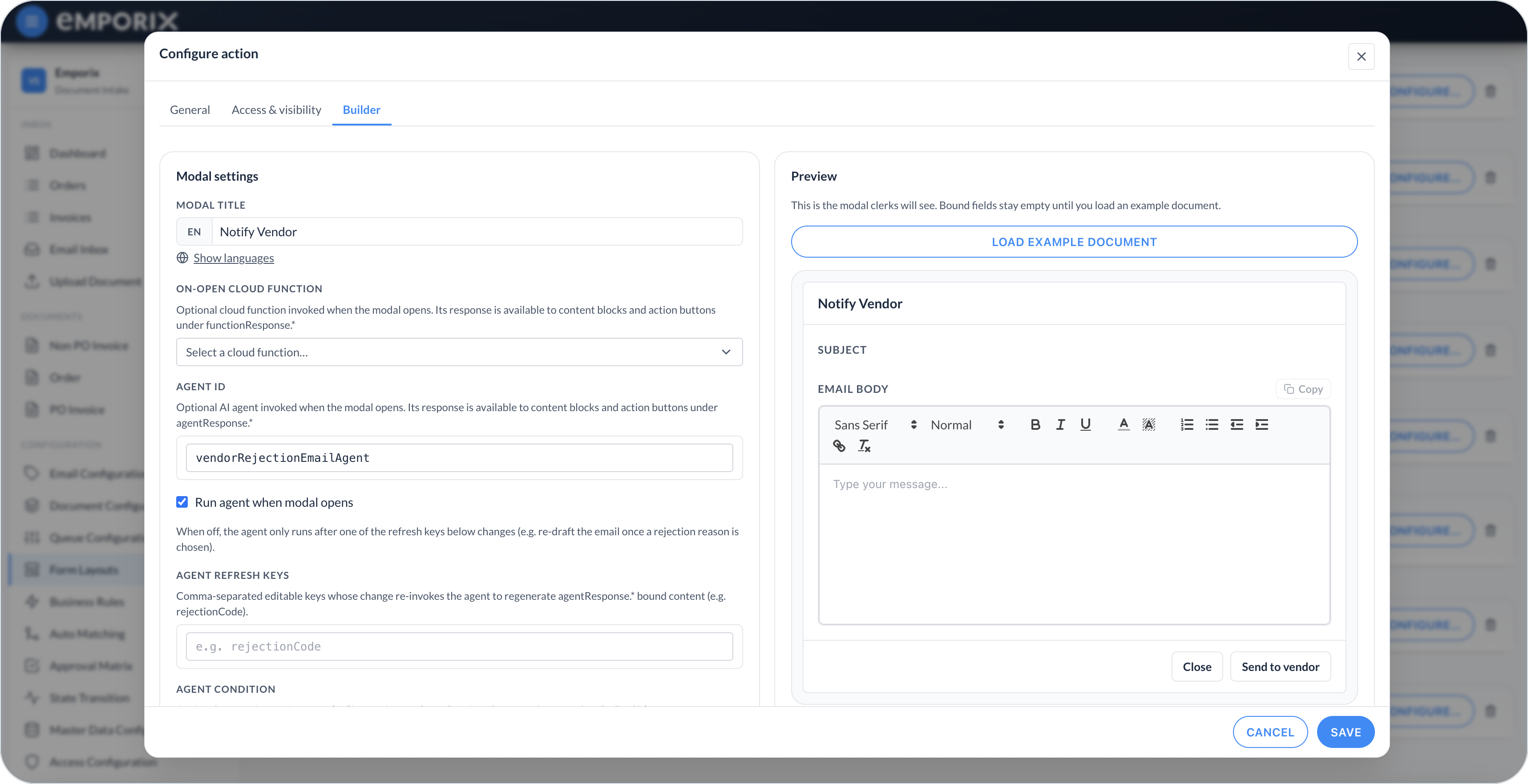Toggle underline formatting in email editor
Viewport: 1528px width, 784px height.
tap(1086, 424)
